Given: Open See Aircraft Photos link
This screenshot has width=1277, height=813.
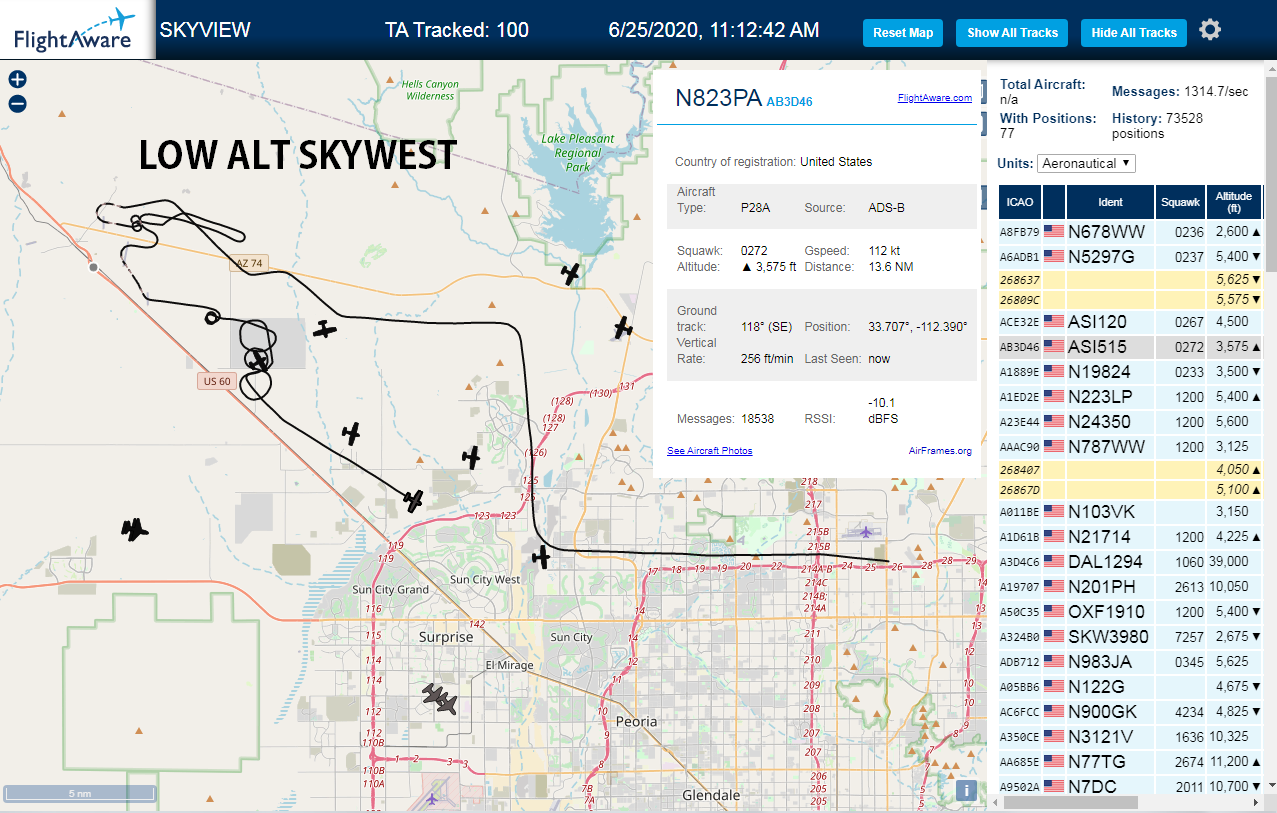Looking at the screenshot, I should click(x=710, y=451).
